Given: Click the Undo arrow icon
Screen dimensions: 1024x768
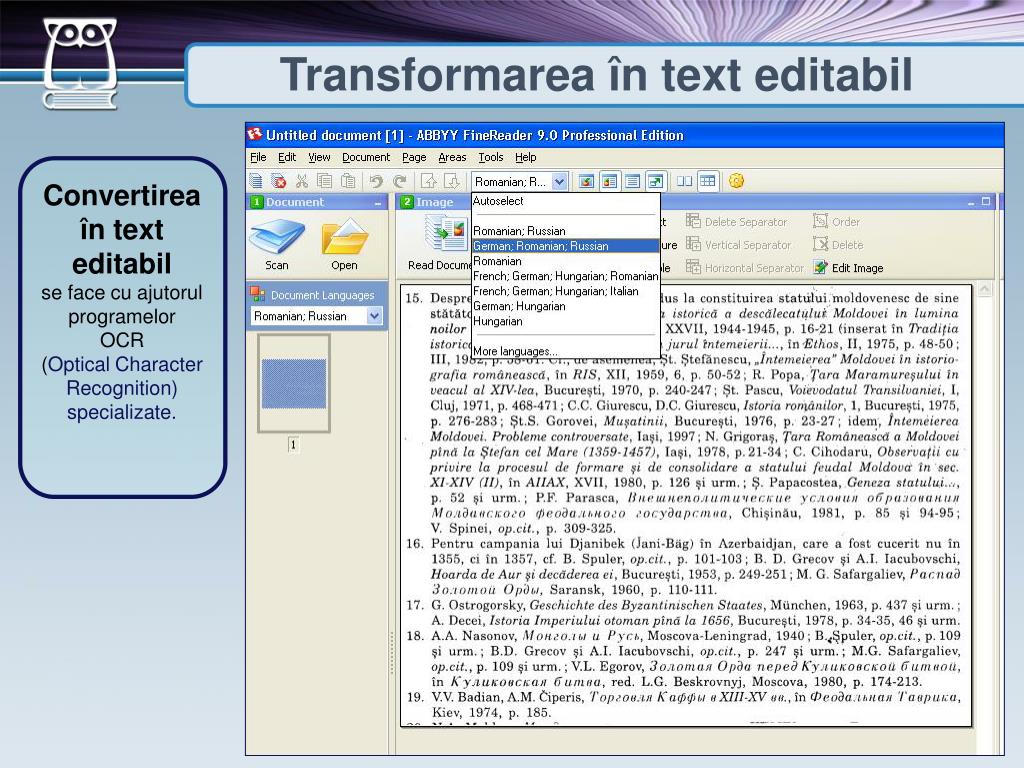Looking at the screenshot, I should 376,181.
